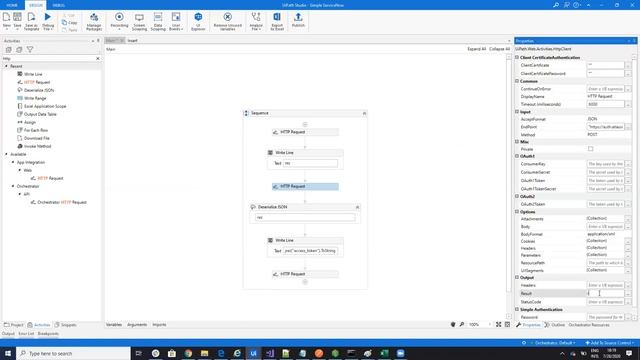Open Excel from the Windows taskbar
The image size is (640, 360).
(x=384, y=353)
